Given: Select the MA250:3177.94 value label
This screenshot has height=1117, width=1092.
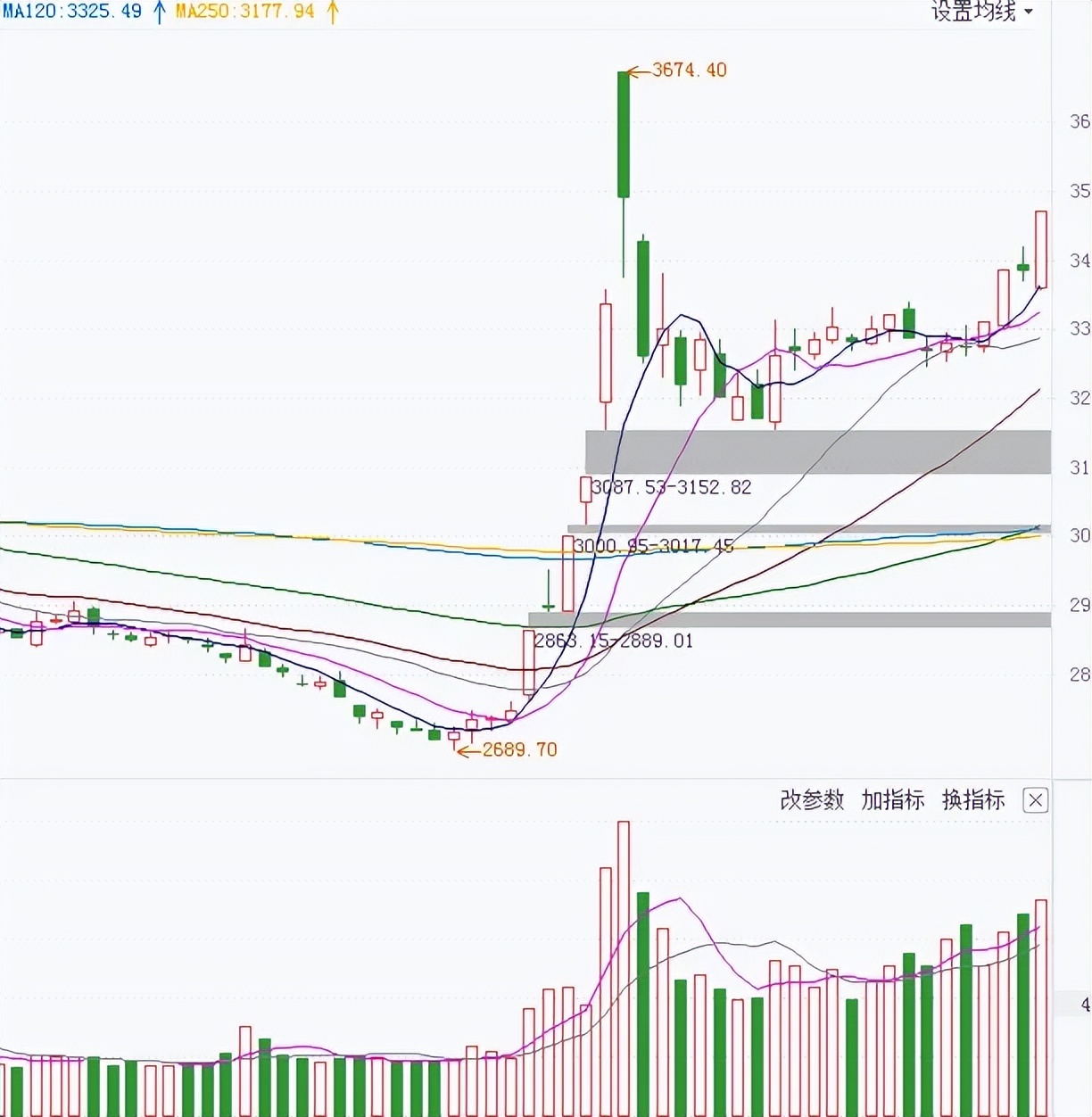Looking at the screenshot, I should pos(244,12).
